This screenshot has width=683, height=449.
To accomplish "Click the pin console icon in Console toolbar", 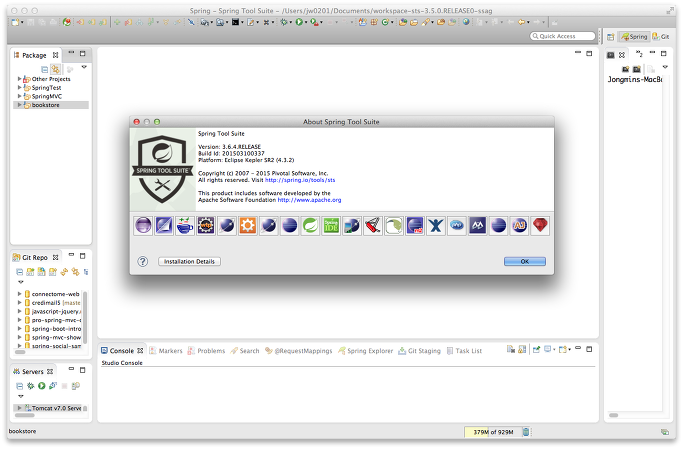I will [x=537, y=349].
